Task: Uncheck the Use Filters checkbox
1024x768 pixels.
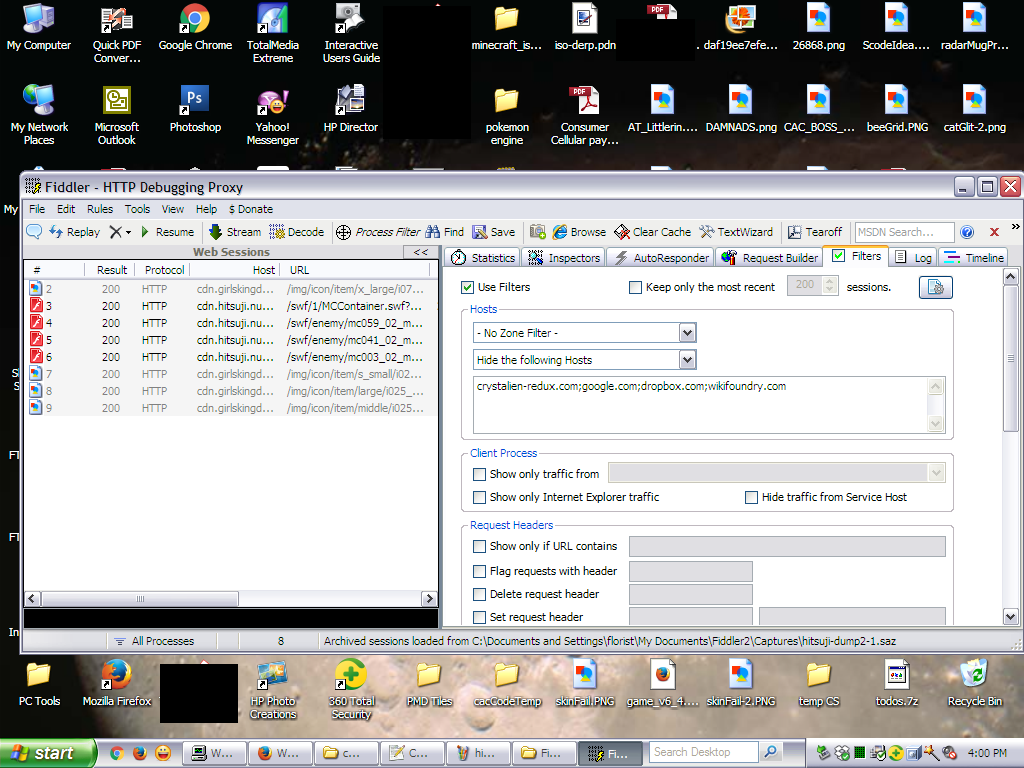Action: 467,287
